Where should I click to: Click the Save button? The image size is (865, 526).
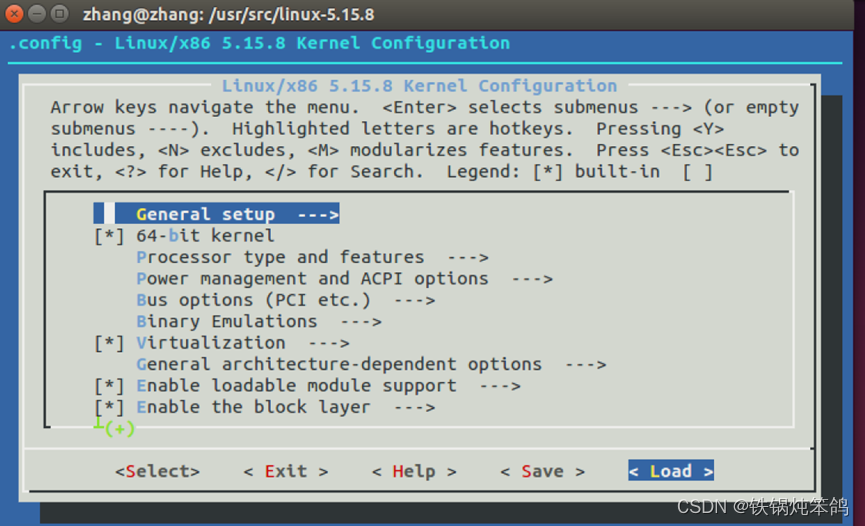tap(543, 471)
